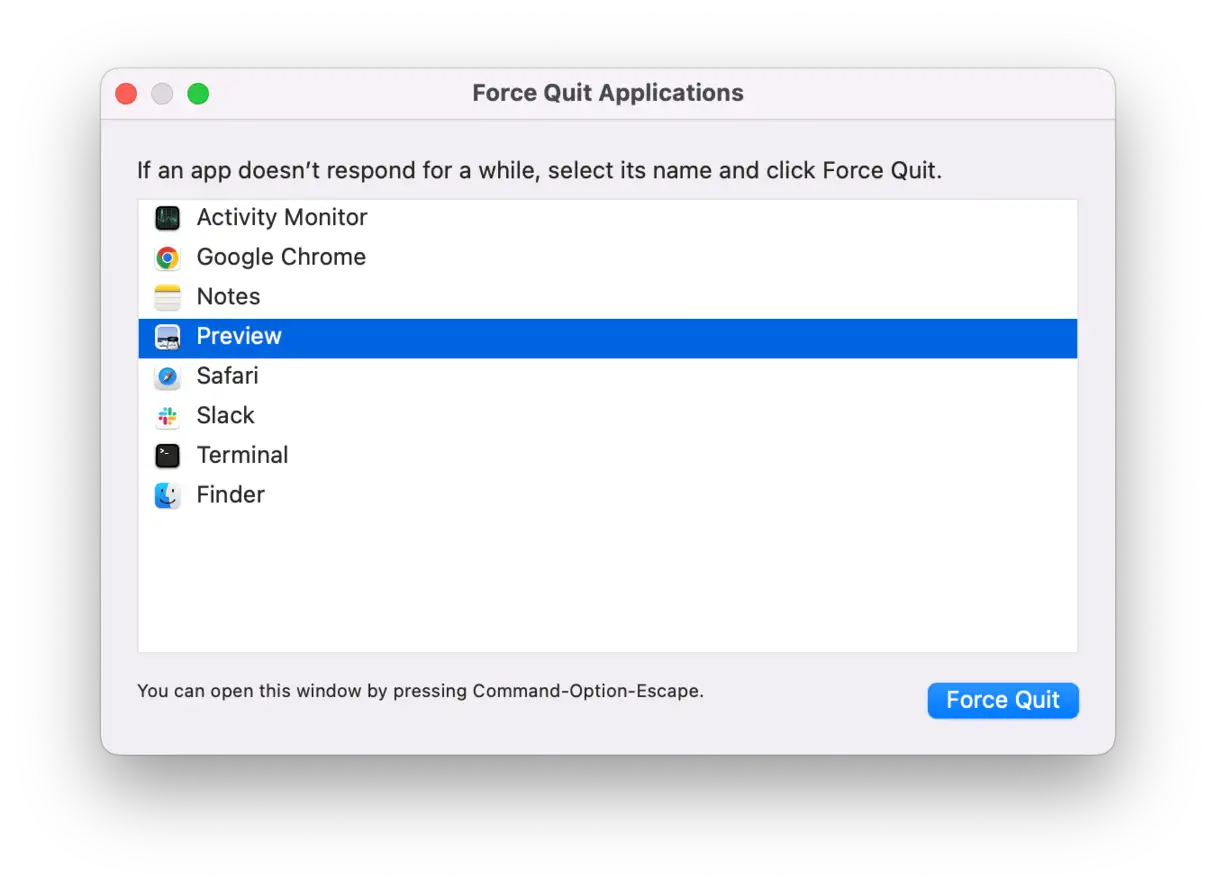
Task: Choose the Terminal label in list
Action: [242, 455]
